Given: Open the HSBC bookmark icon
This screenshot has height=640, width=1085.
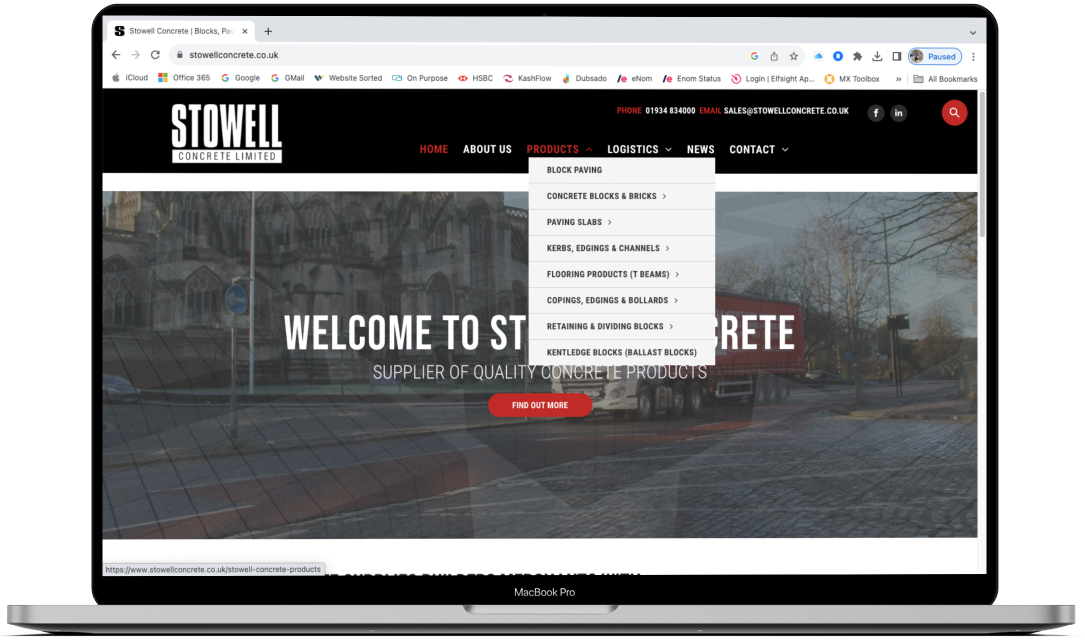Looking at the screenshot, I should click(x=463, y=78).
